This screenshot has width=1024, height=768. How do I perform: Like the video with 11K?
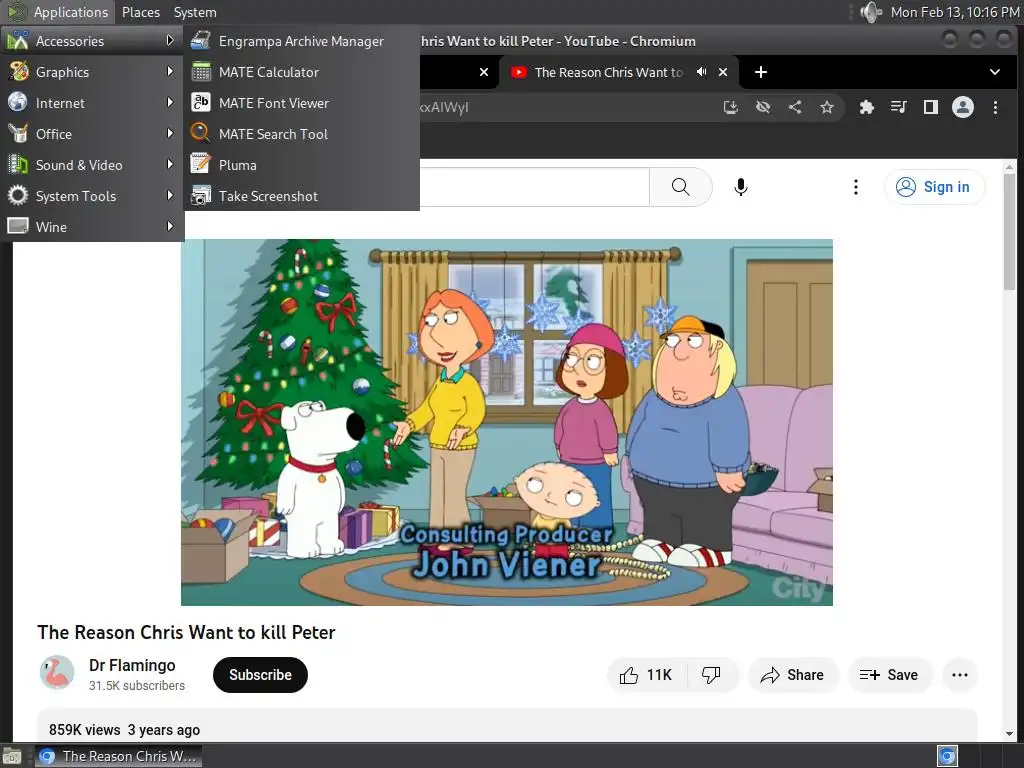click(x=647, y=675)
